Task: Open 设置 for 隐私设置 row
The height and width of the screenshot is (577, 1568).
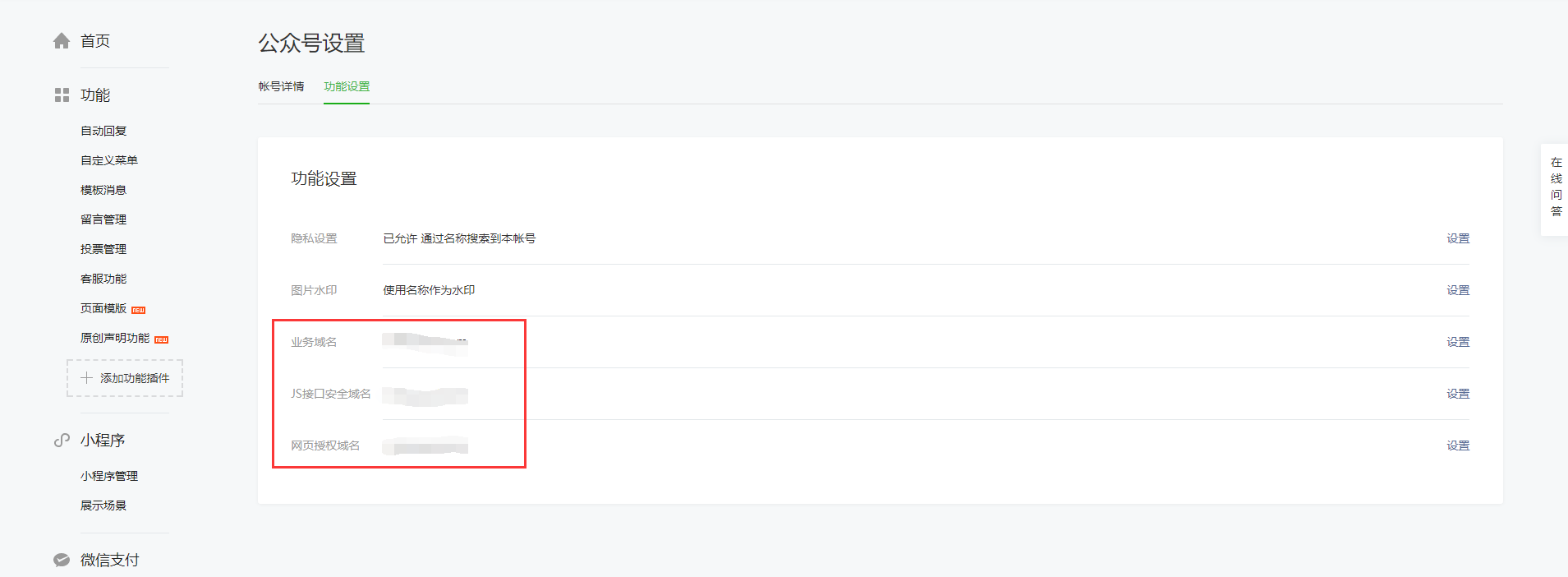Action: click(x=1458, y=238)
